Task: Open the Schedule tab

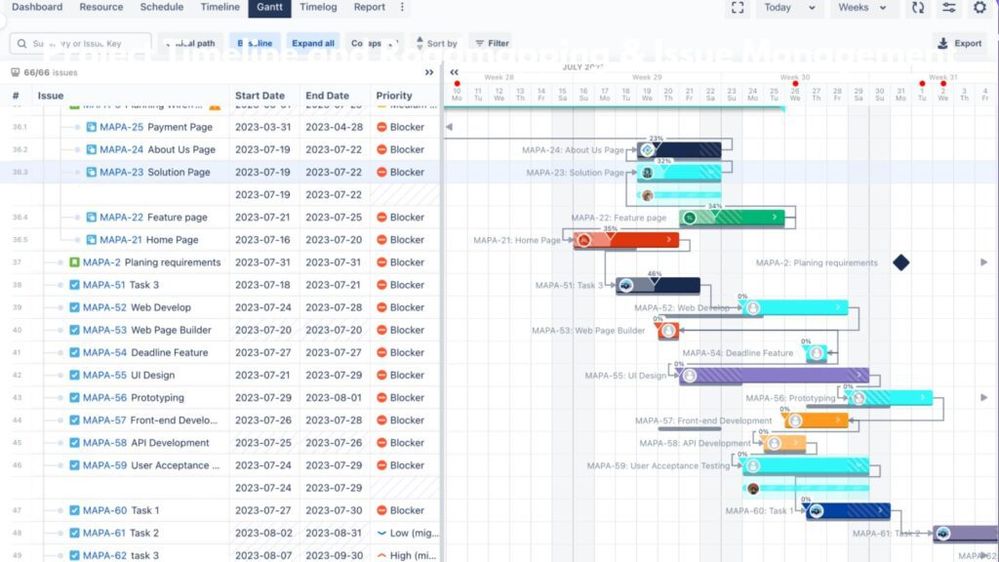Action: point(162,7)
